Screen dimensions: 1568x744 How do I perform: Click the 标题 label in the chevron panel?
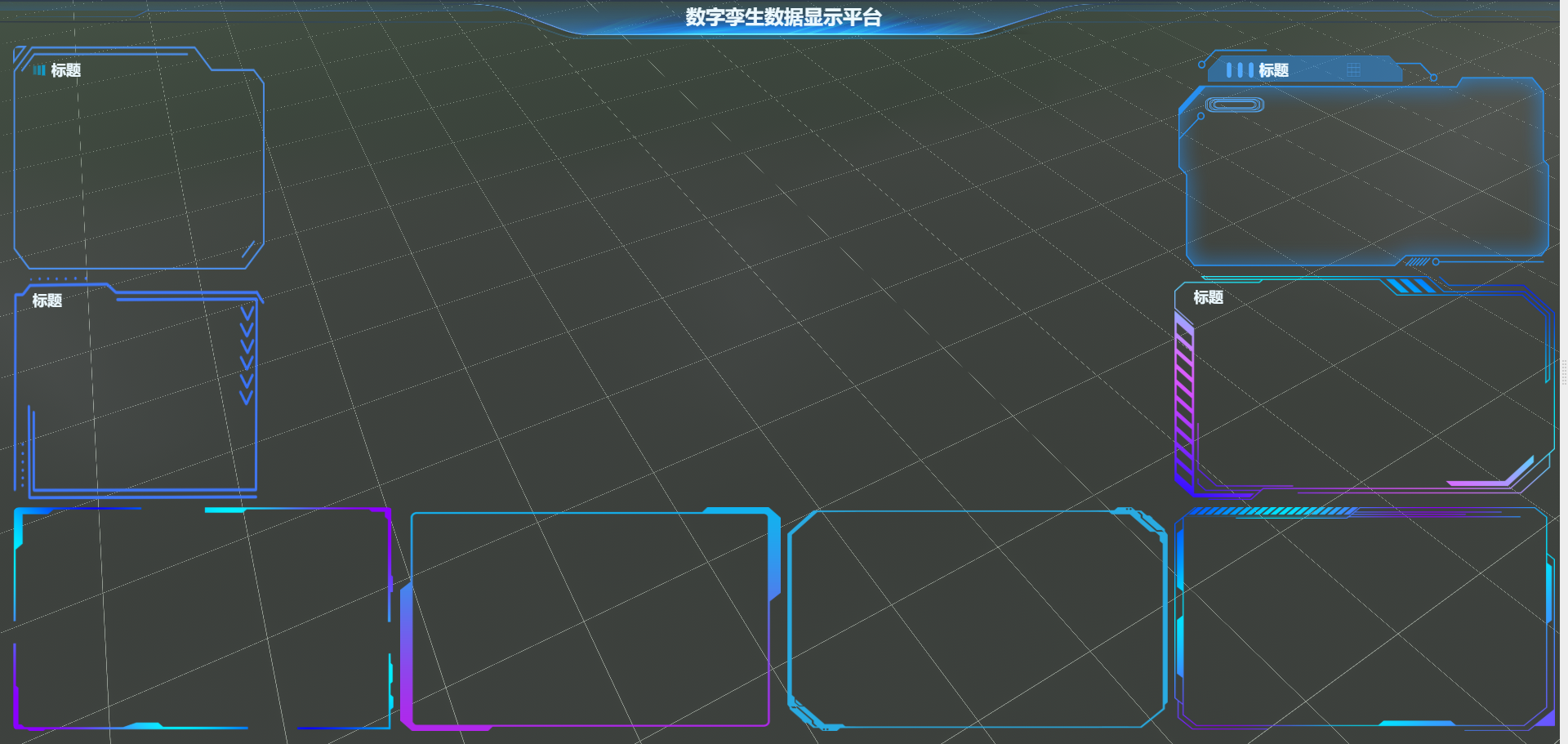[47, 301]
